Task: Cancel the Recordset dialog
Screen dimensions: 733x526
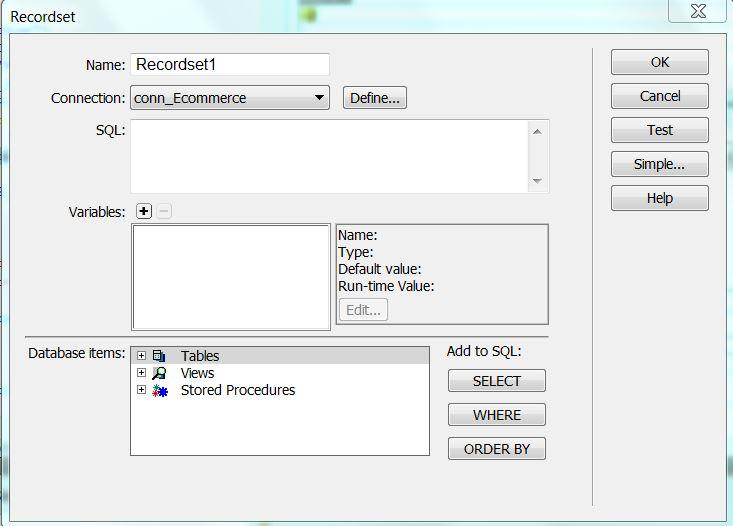Action: [x=660, y=96]
